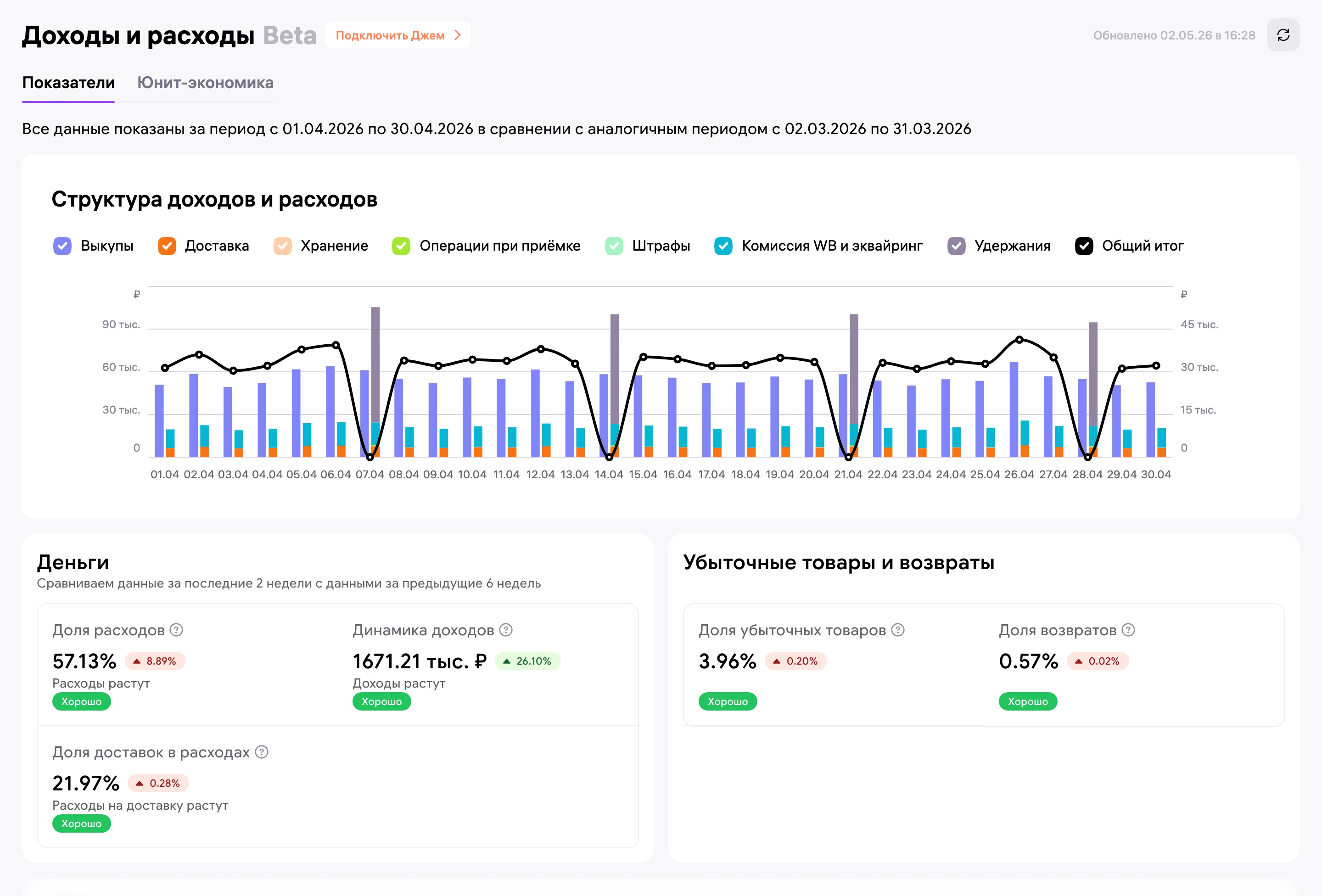Click help icon beside Доля возвратов
The width and height of the screenshot is (1322, 896).
[1128, 630]
